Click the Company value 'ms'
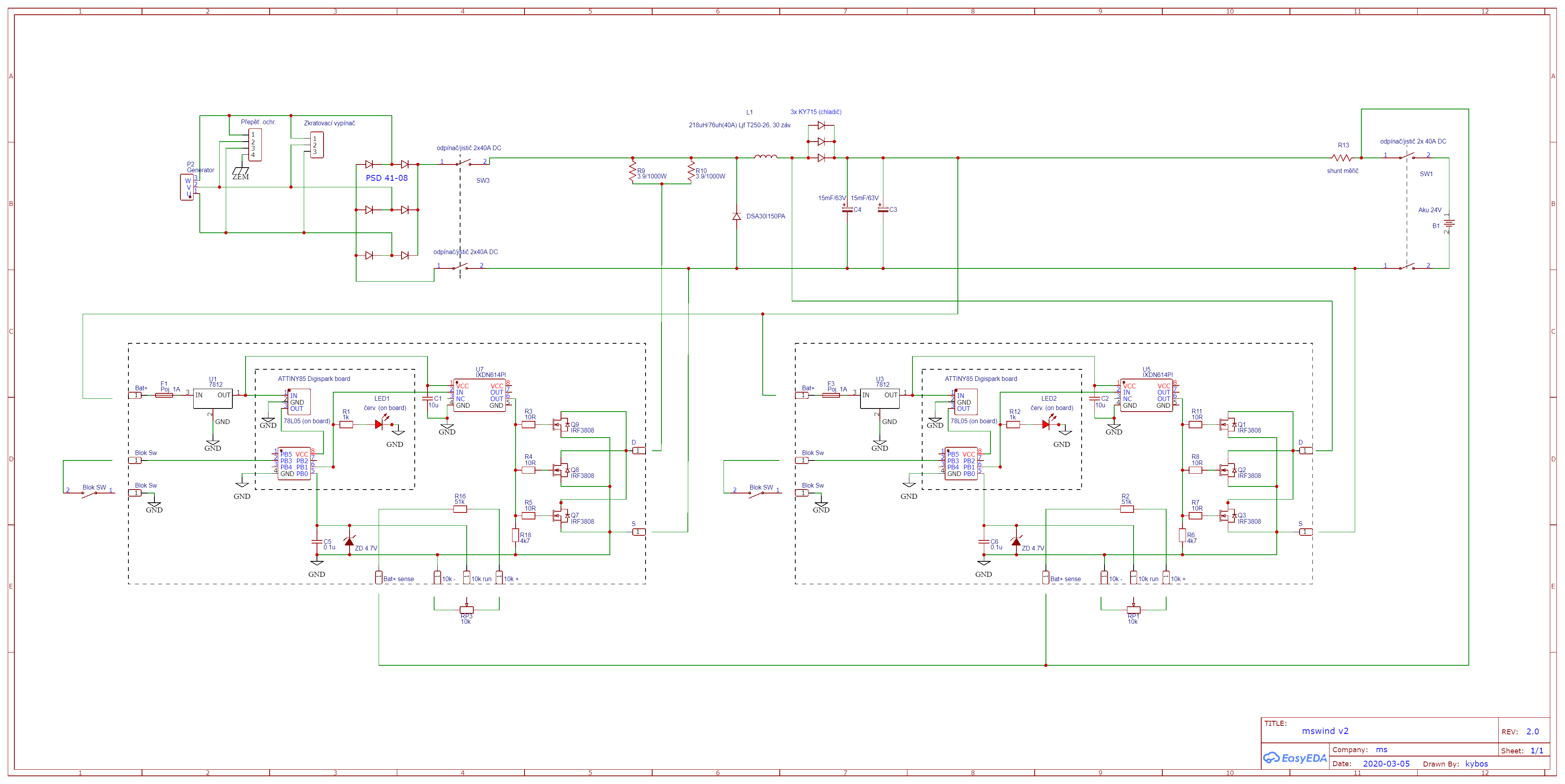The image size is (1565, 784). 1381,749
